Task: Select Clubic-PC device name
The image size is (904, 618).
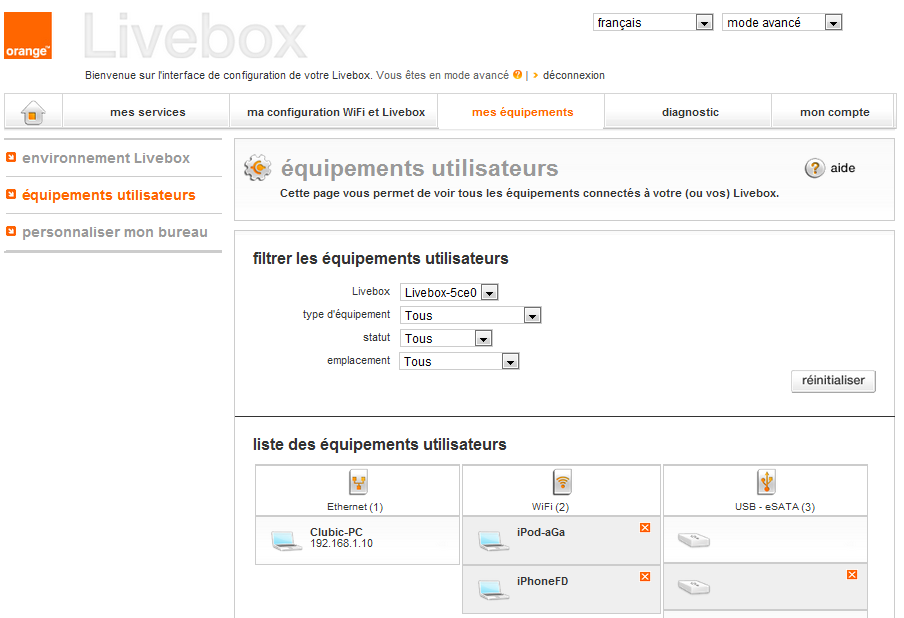Action: click(336, 532)
